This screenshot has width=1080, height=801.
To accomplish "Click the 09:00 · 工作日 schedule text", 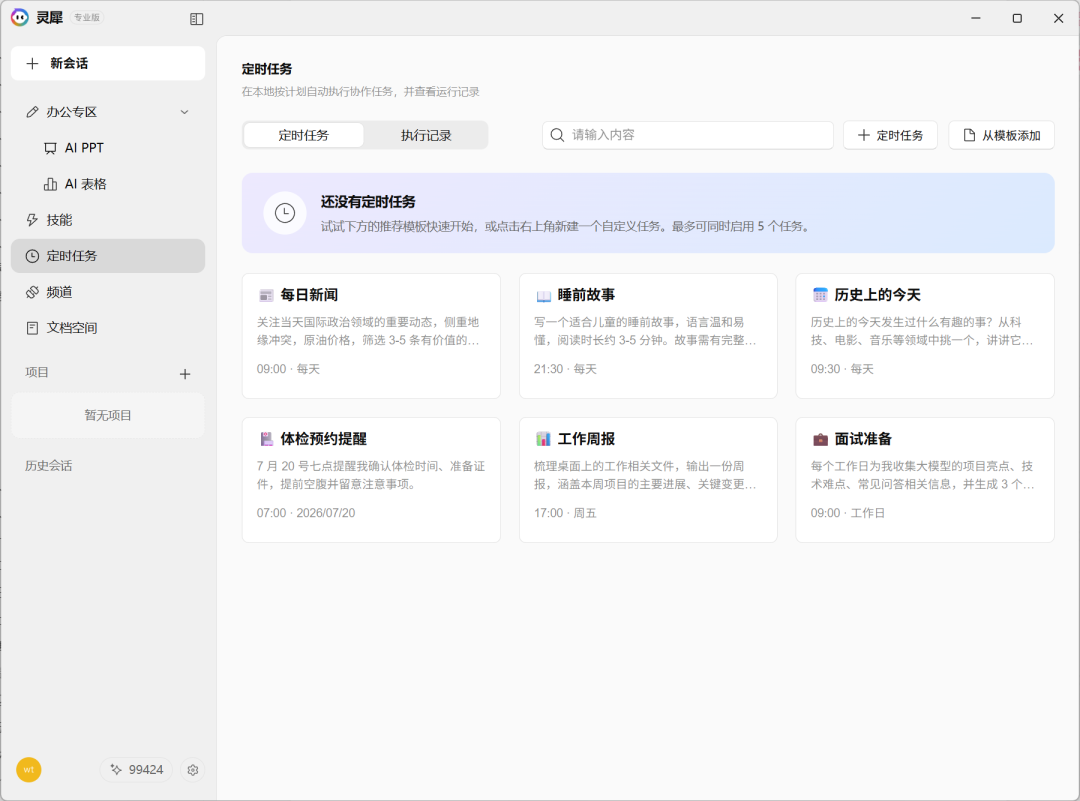I will [x=848, y=513].
